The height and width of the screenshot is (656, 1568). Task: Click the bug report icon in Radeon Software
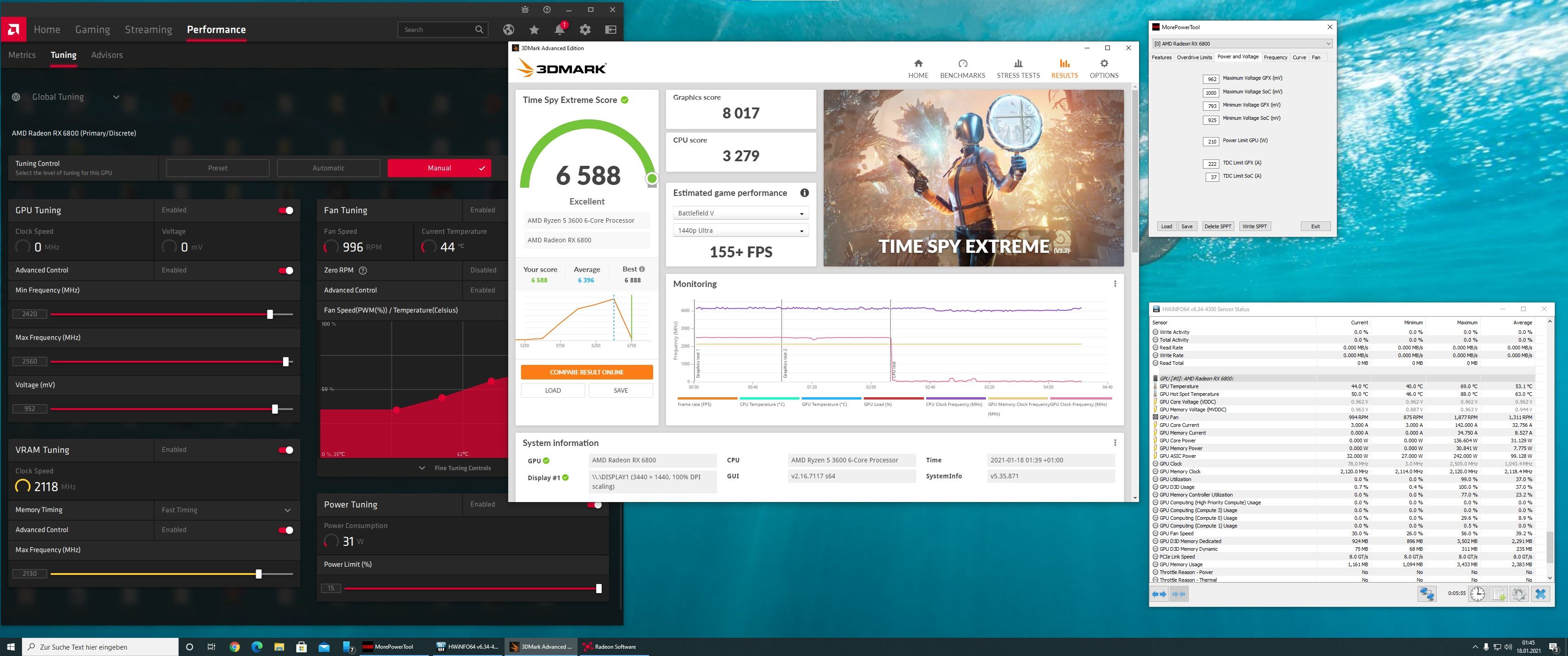pyautogui.click(x=525, y=10)
